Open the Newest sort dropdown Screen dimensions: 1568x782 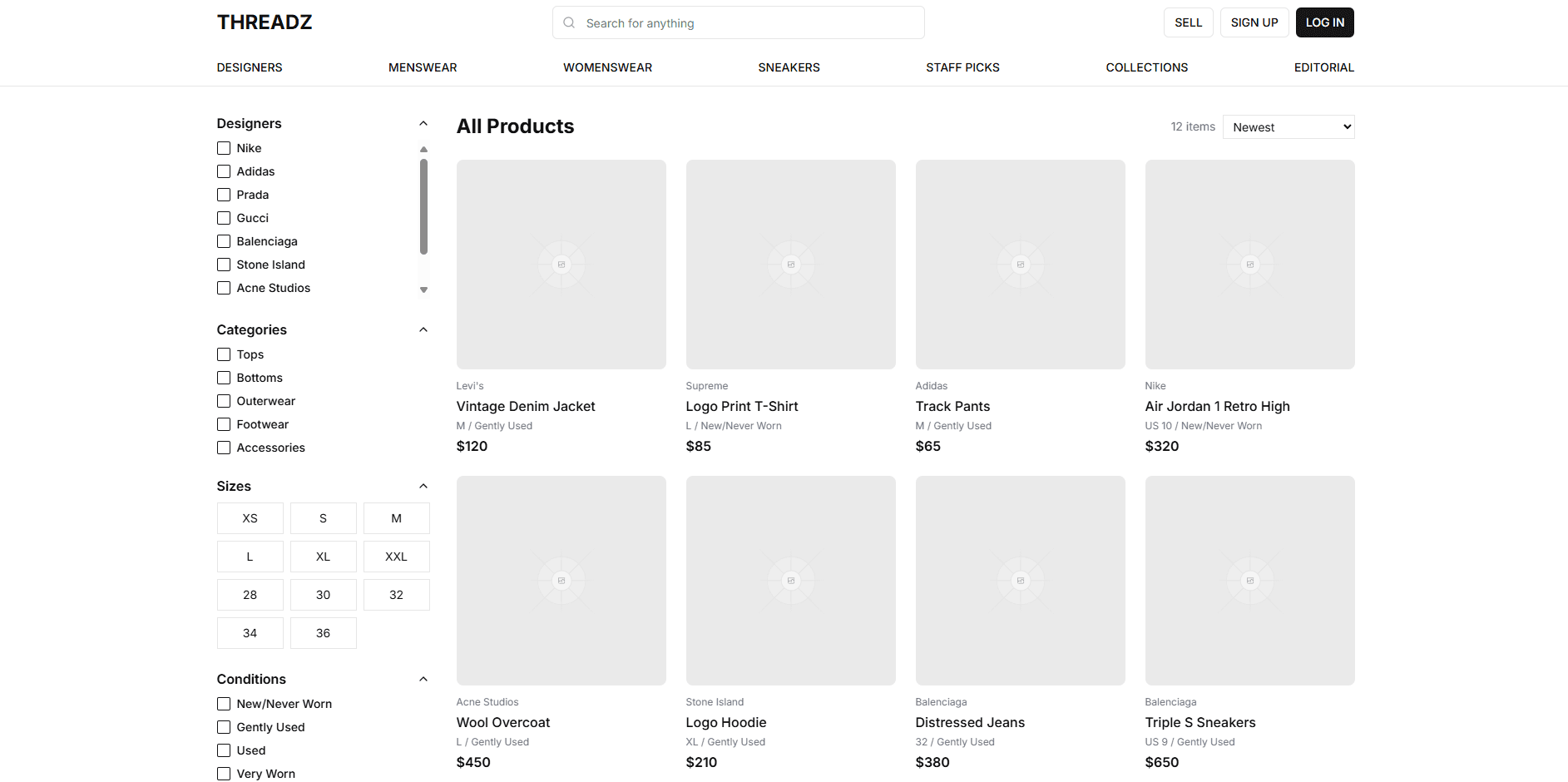(1289, 127)
